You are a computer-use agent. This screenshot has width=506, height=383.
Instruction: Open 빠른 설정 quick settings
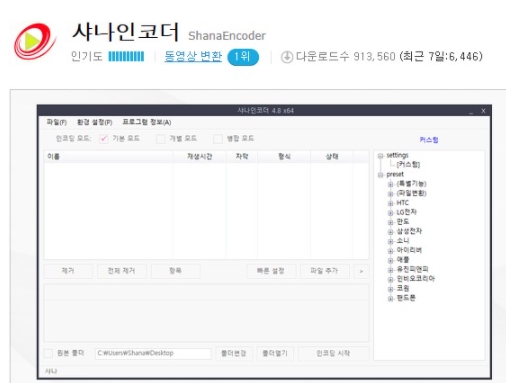(271, 271)
